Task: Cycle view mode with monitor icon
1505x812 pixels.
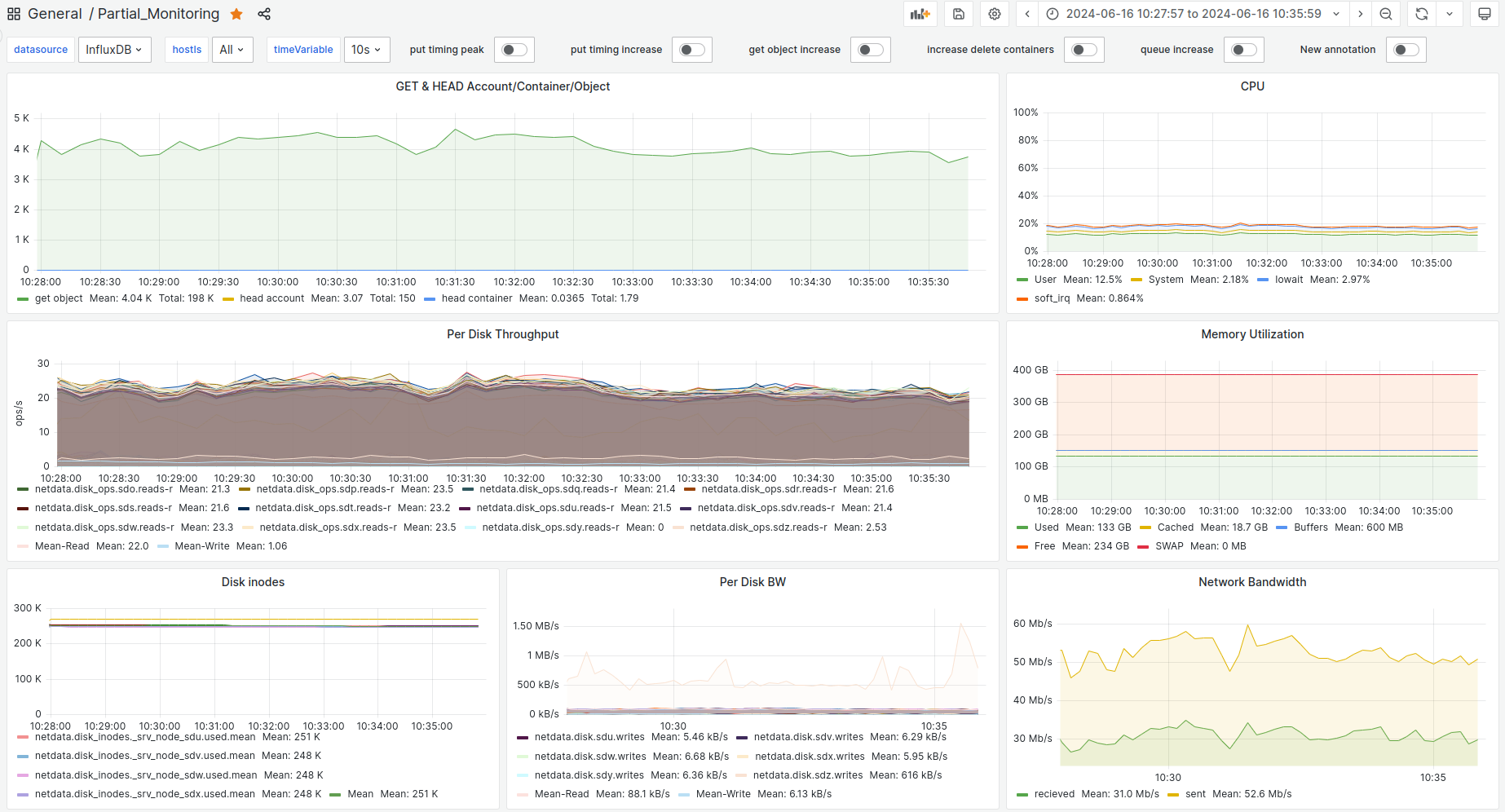Action: point(1485,14)
